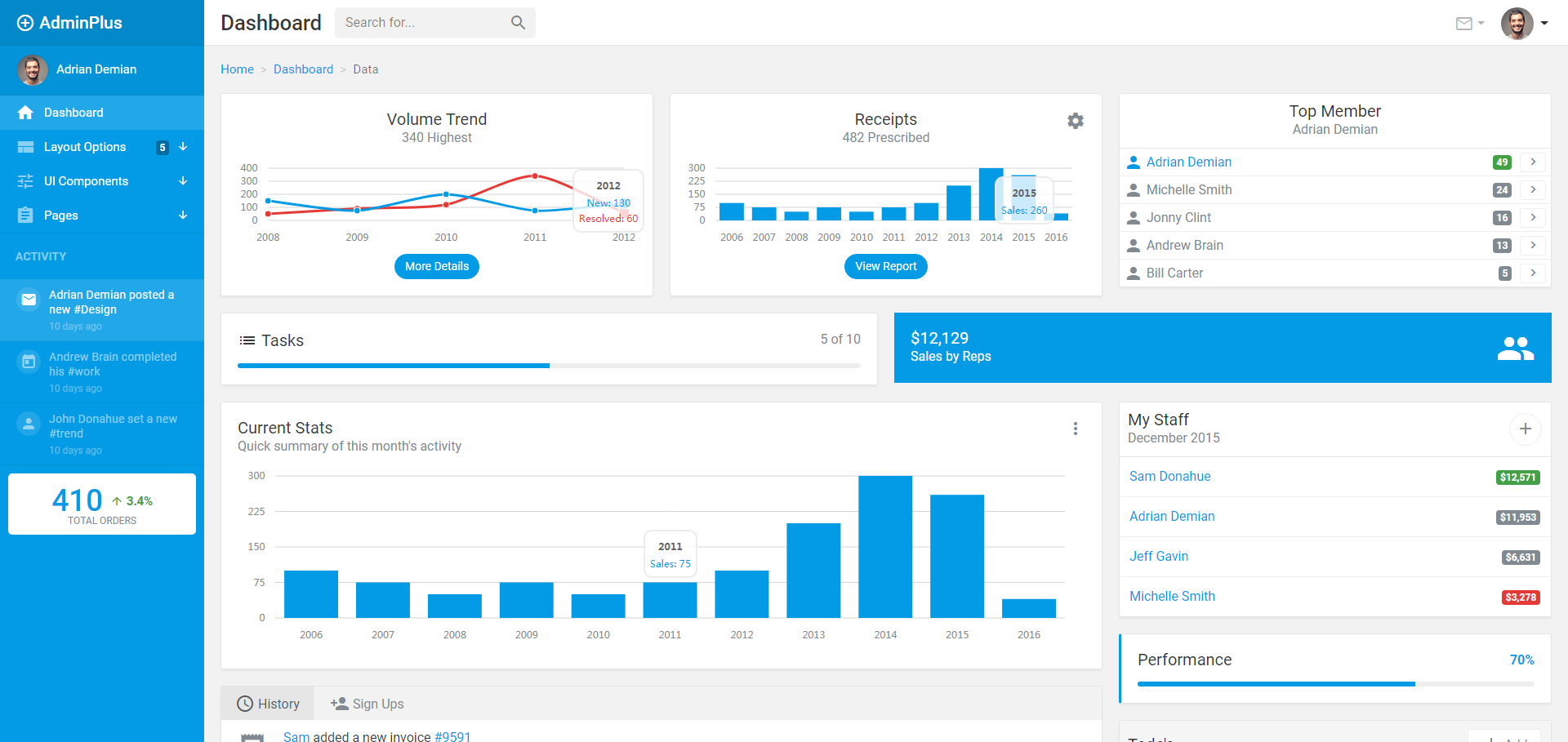The width and height of the screenshot is (1568, 742).
Task: Open the Home breadcrumb link
Action: click(237, 69)
